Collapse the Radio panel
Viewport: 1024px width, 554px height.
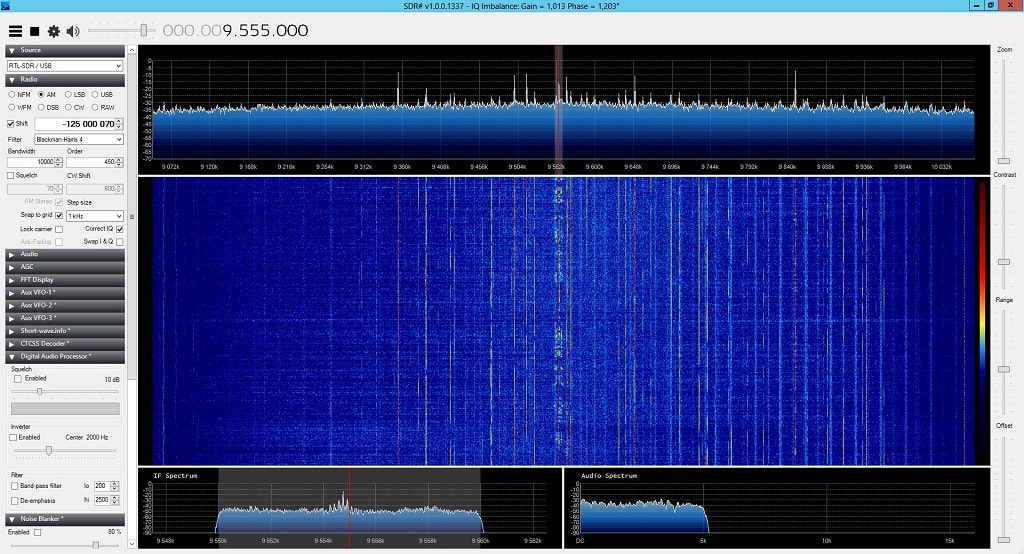click(65, 80)
